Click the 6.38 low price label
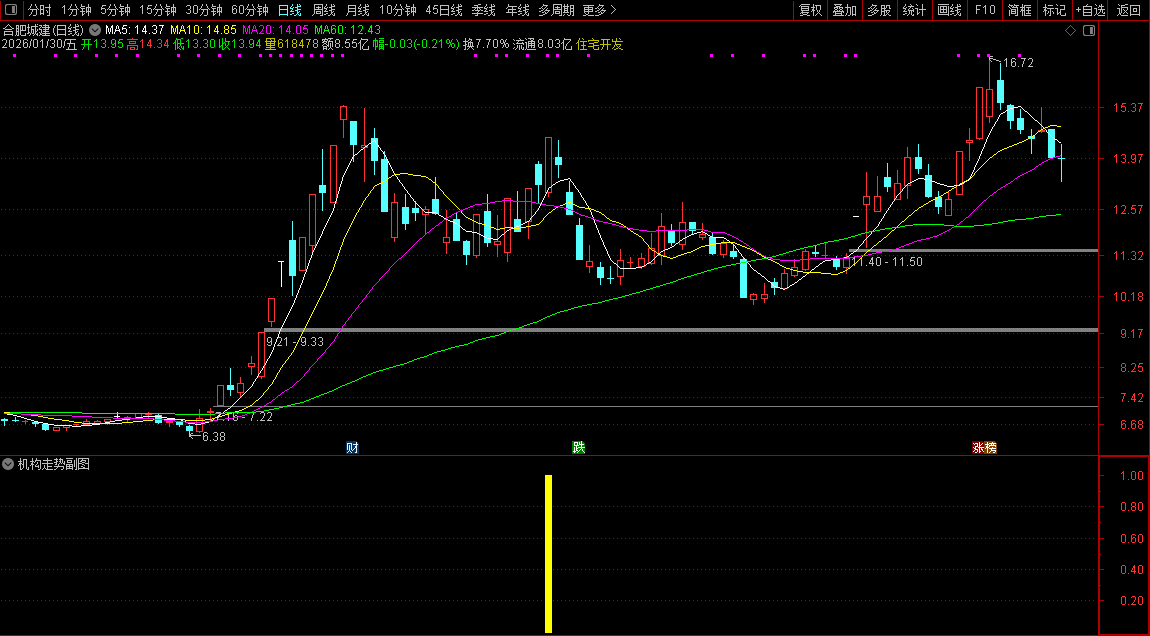The width and height of the screenshot is (1150, 636). click(213, 436)
